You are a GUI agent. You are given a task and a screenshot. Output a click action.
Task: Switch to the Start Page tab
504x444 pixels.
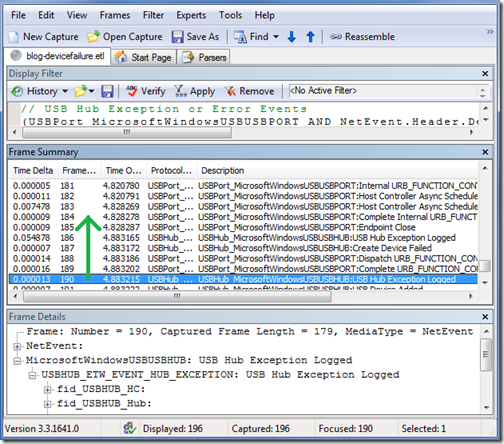(x=143, y=57)
